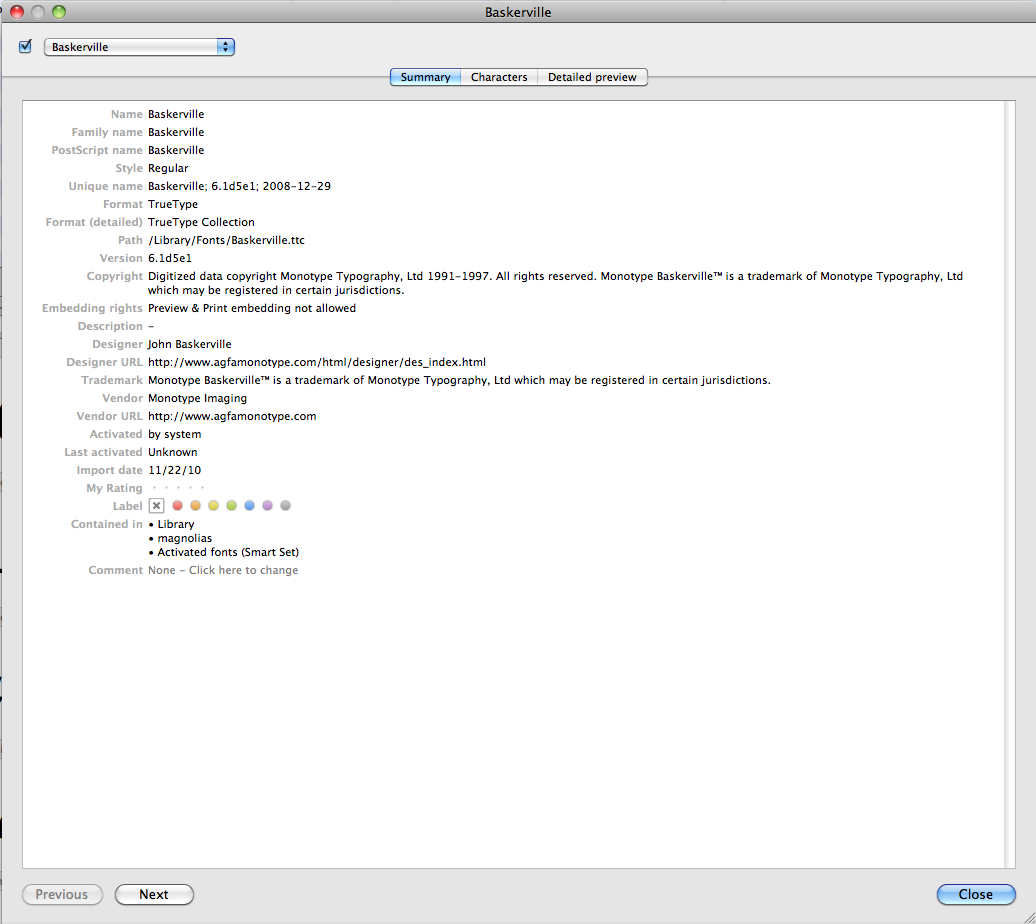Close the font info window
1036x924 pixels.
976,894
